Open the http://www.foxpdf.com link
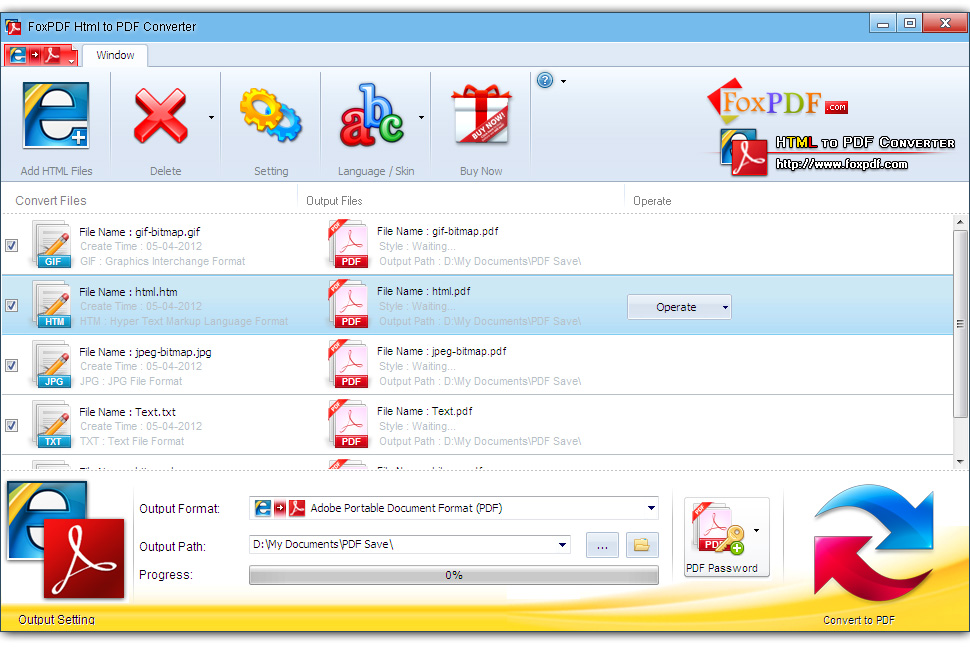 841,164
